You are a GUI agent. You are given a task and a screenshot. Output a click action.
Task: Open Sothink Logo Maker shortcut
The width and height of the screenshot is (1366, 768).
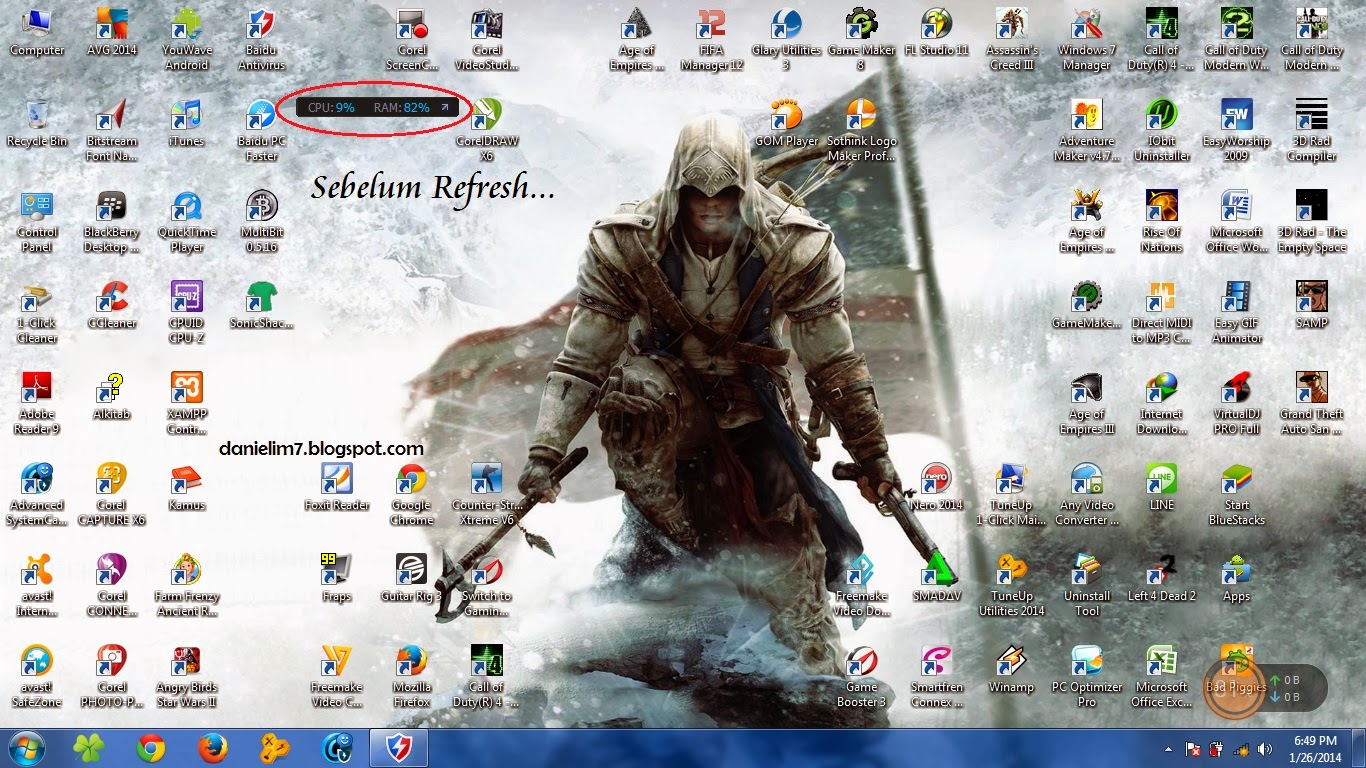coord(862,130)
